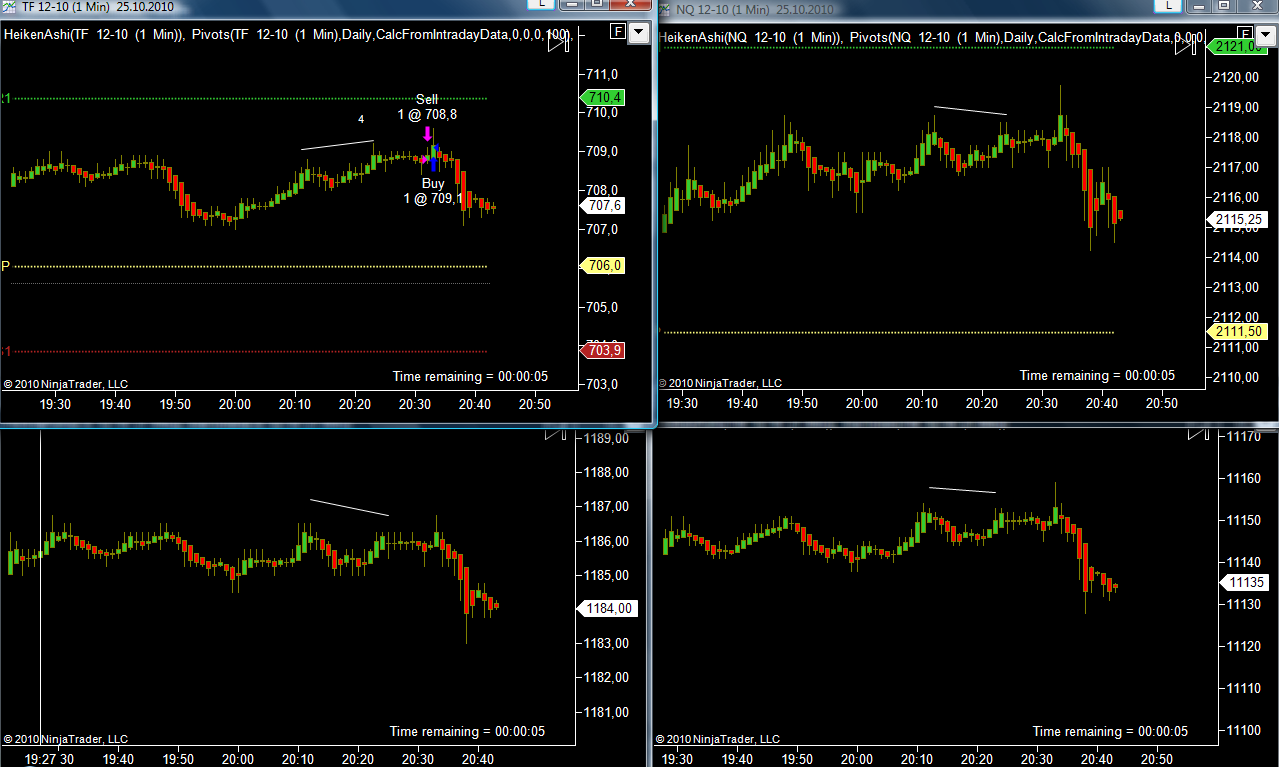This screenshot has width=1279, height=767.
Task: Click the scroll arrow icon in 1184,00 chart
Action: click(x=555, y=433)
